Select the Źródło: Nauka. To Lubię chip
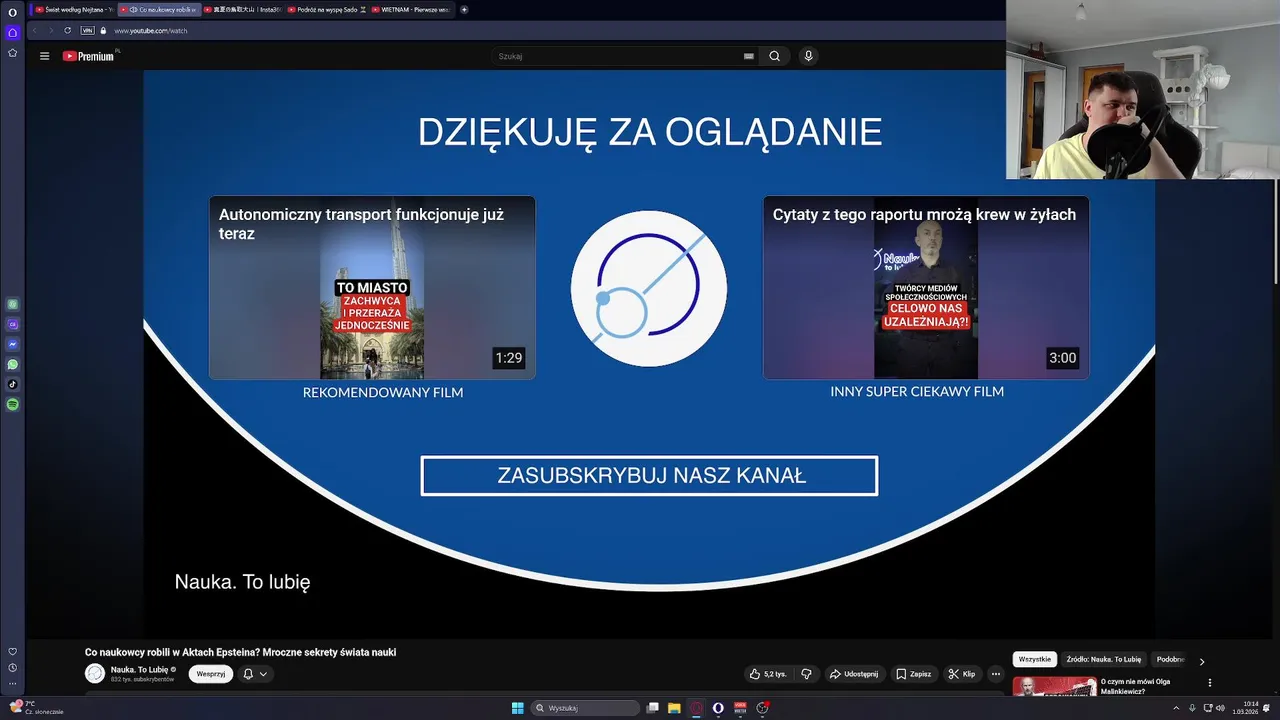The height and width of the screenshot is (720, 1280). (x=1103, y=660)
